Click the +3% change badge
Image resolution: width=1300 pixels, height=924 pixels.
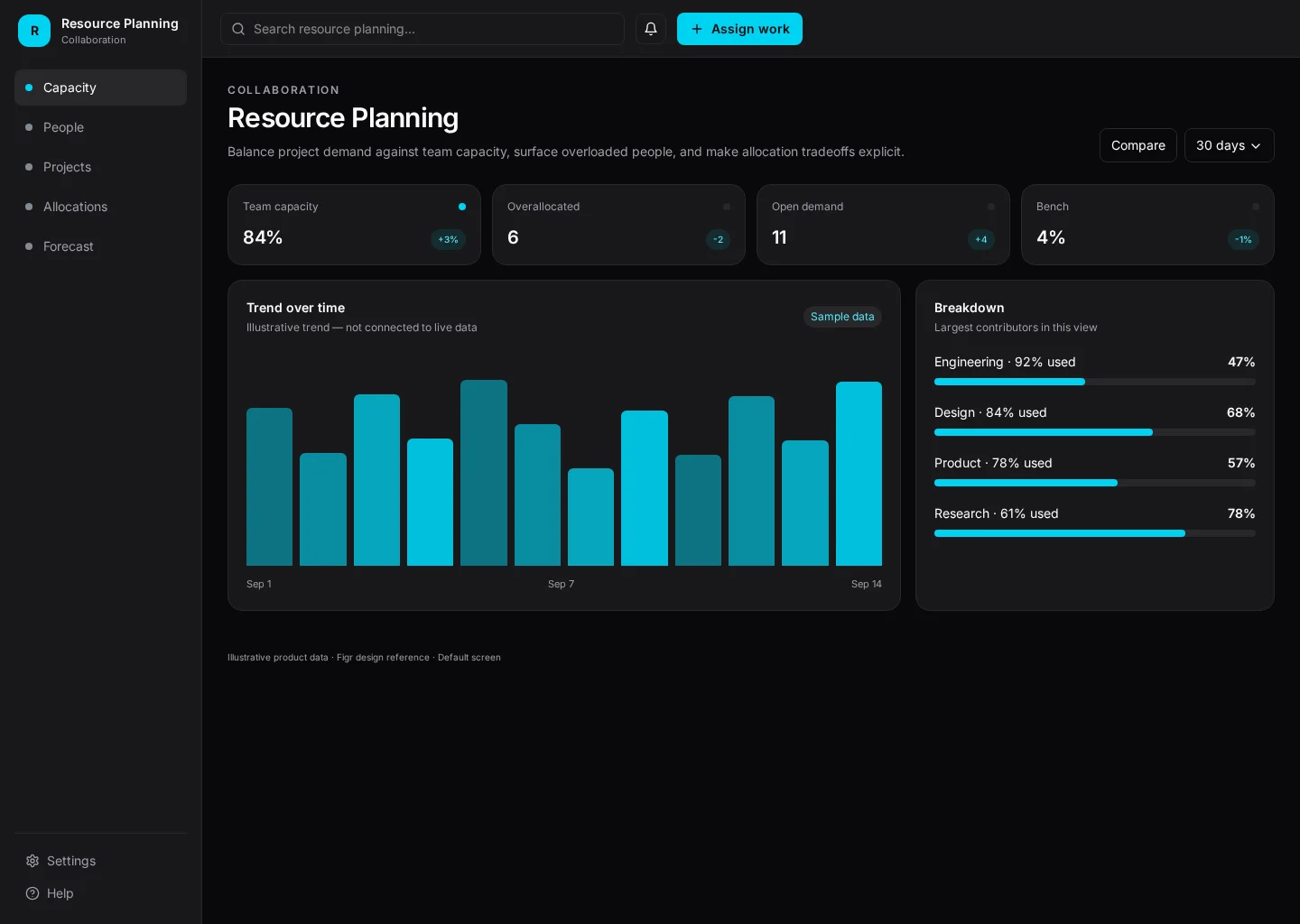coord(448,239)
